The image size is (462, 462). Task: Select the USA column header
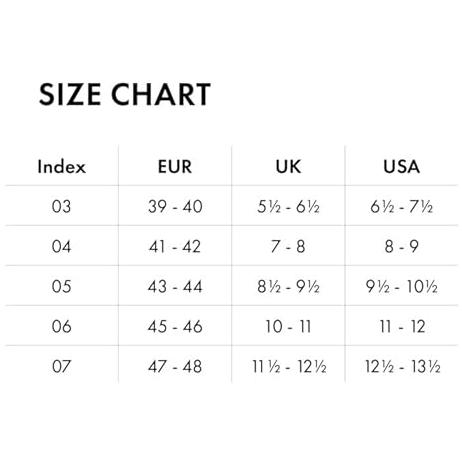402,166
